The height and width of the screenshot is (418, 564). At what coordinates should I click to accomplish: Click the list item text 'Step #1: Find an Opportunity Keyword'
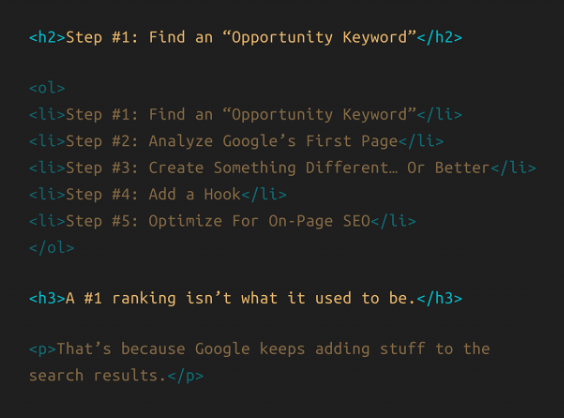241,115
